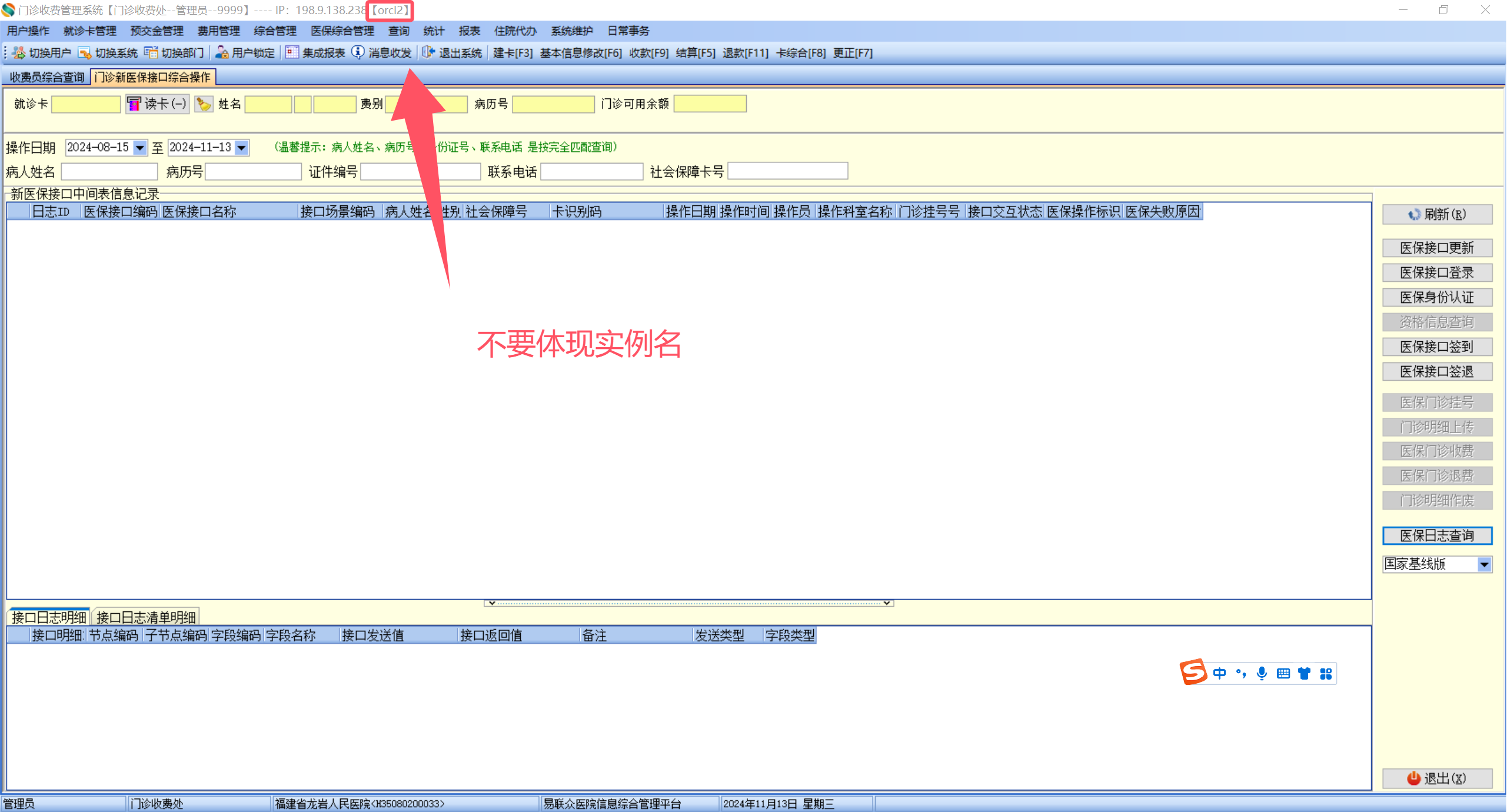
Task: Click the Switch System (切换系统) toolbar icon
Action: point(85,53)
